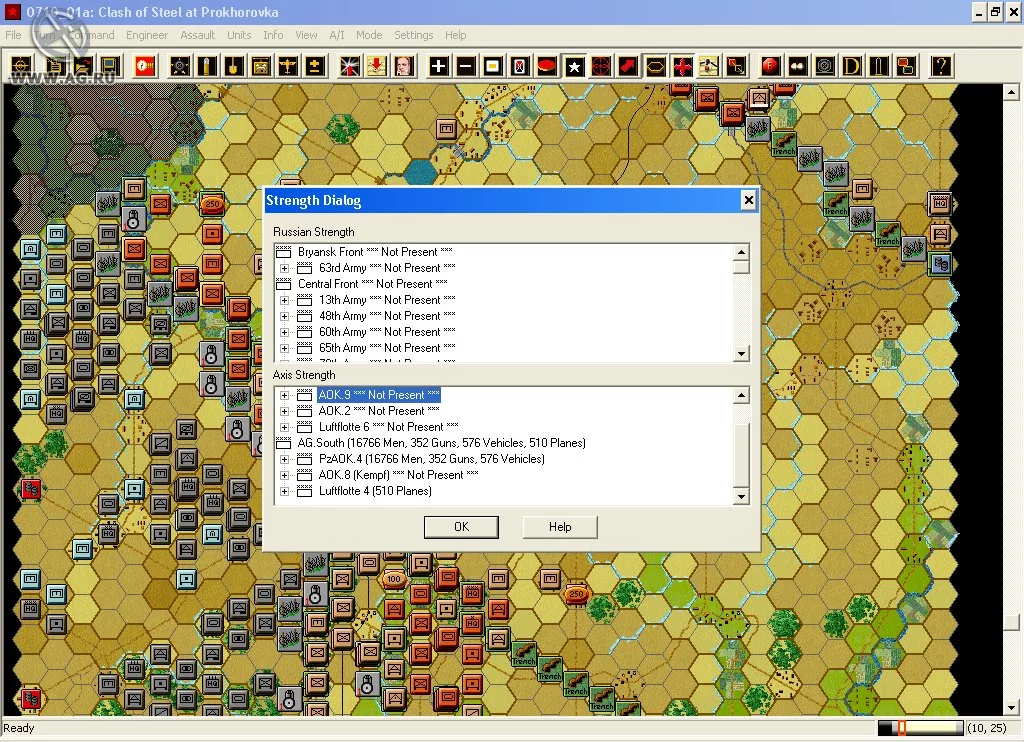This screenshot has height=742, width=1024.
Task: Open the View menu
Action: (306, 35)
